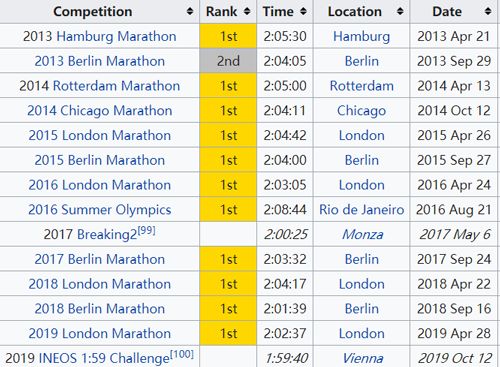Open the Hamburg Marathon link
The image size is (500, 367).
(116, 36)
